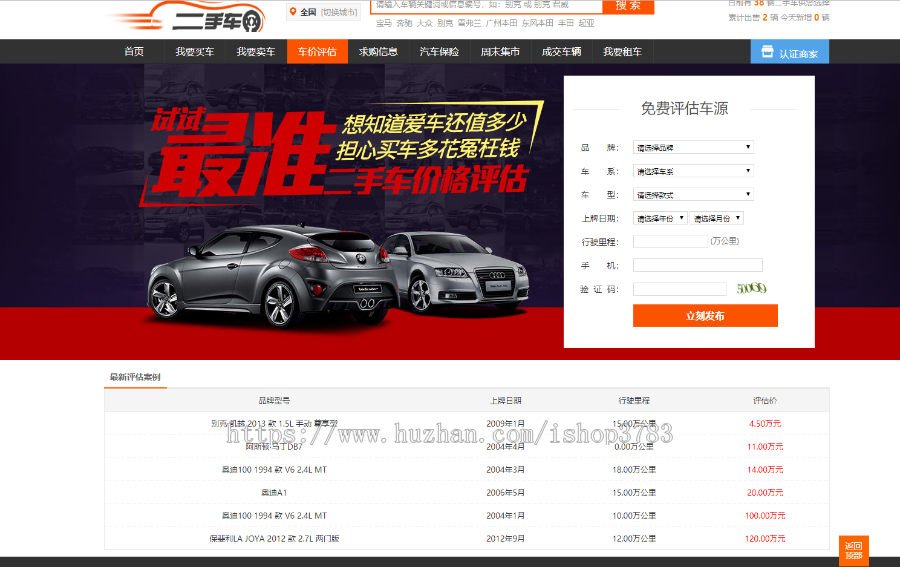Click the shop icon beside 认证商家
Screen dimensions: 900x567
click(x=767, y=52)
